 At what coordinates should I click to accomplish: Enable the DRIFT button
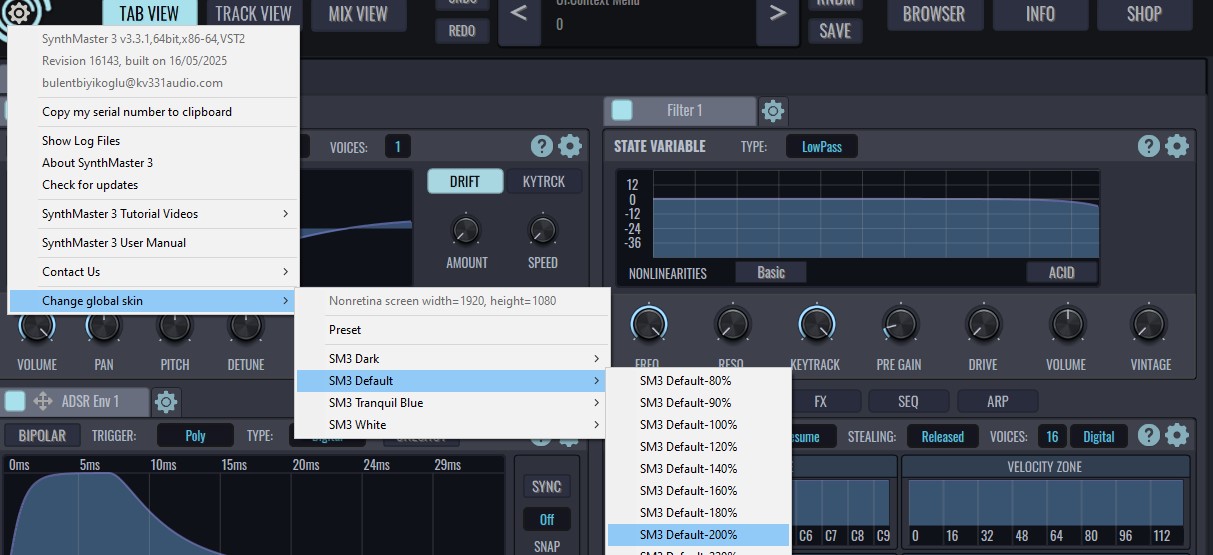pos(464,181)
